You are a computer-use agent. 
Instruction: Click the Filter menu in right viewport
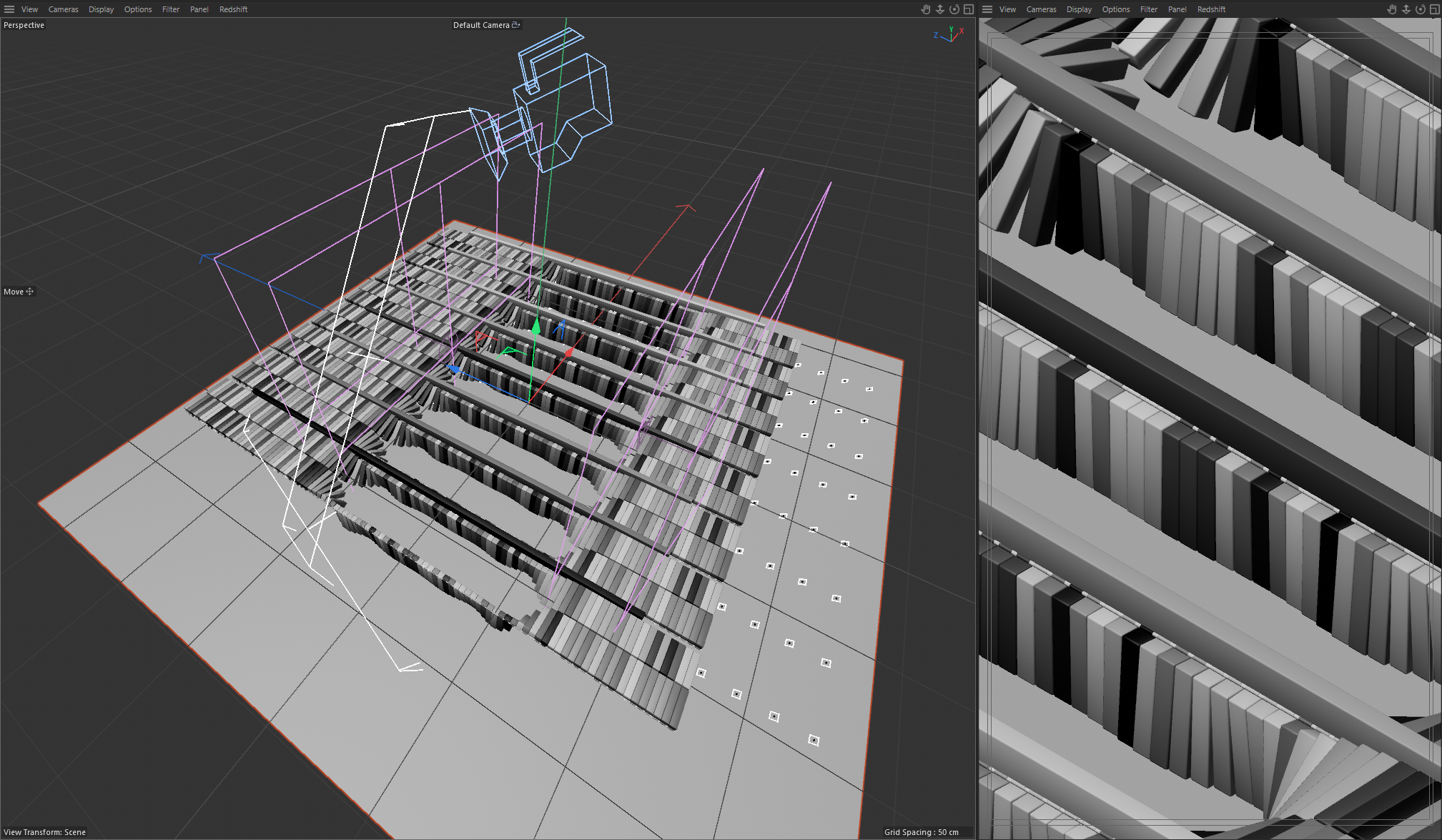[1148, 9]
